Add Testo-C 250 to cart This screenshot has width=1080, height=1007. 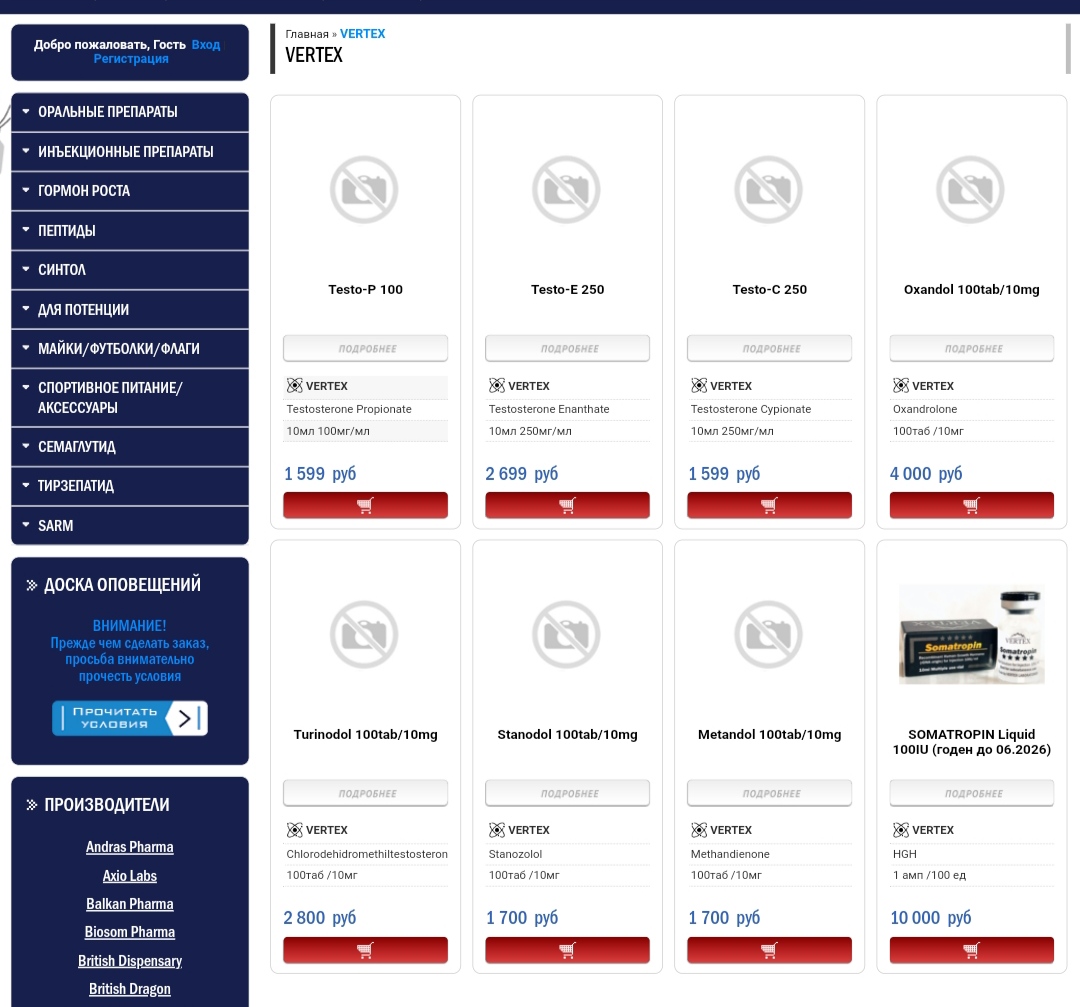pyautogui.click(x=769, y=505)
